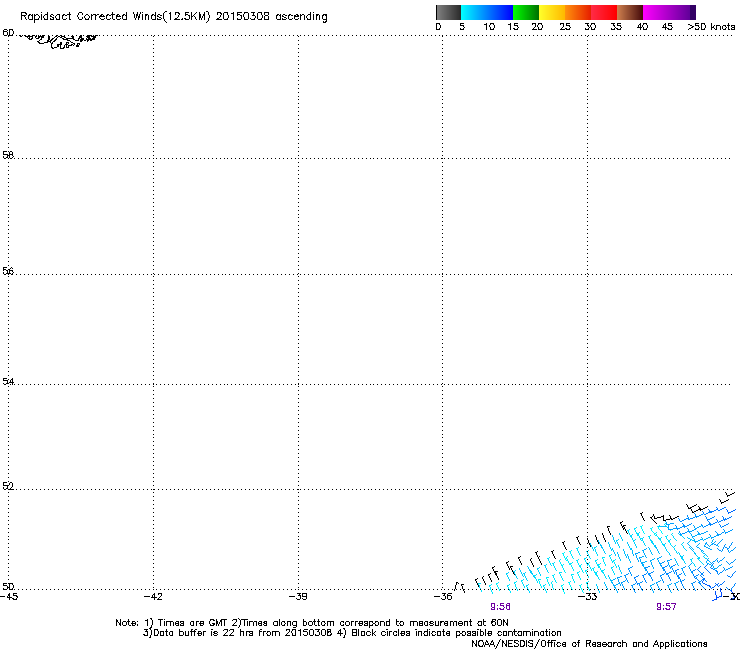Click the coastline outline near 60N
The width and height of the screenshot is (740, 650).
[x=59, y=41]
